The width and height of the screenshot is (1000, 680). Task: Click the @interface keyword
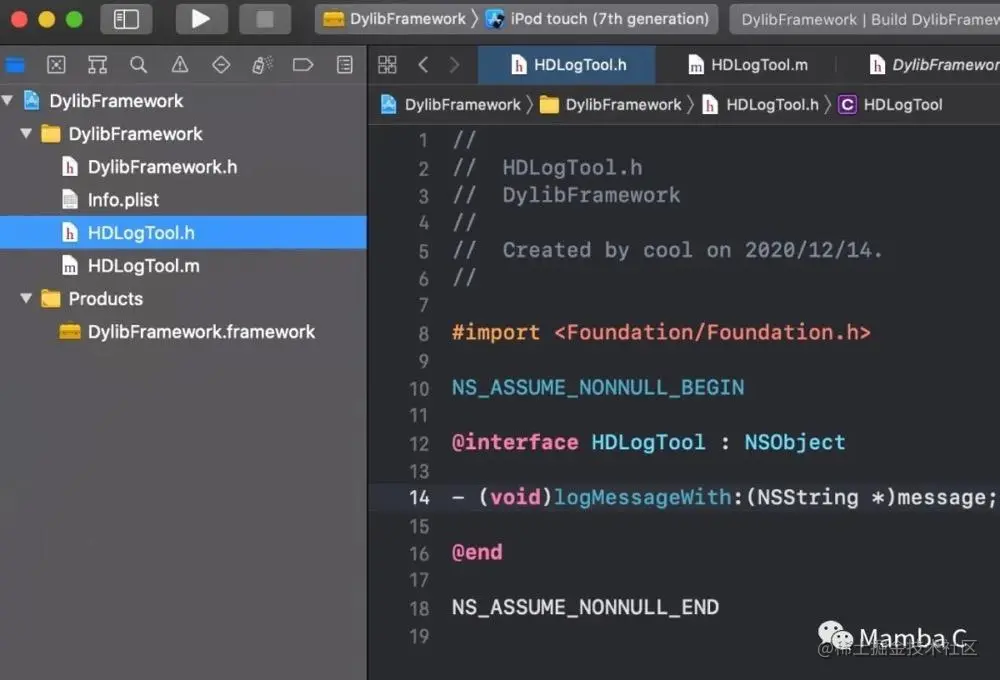tap(515, 442)
